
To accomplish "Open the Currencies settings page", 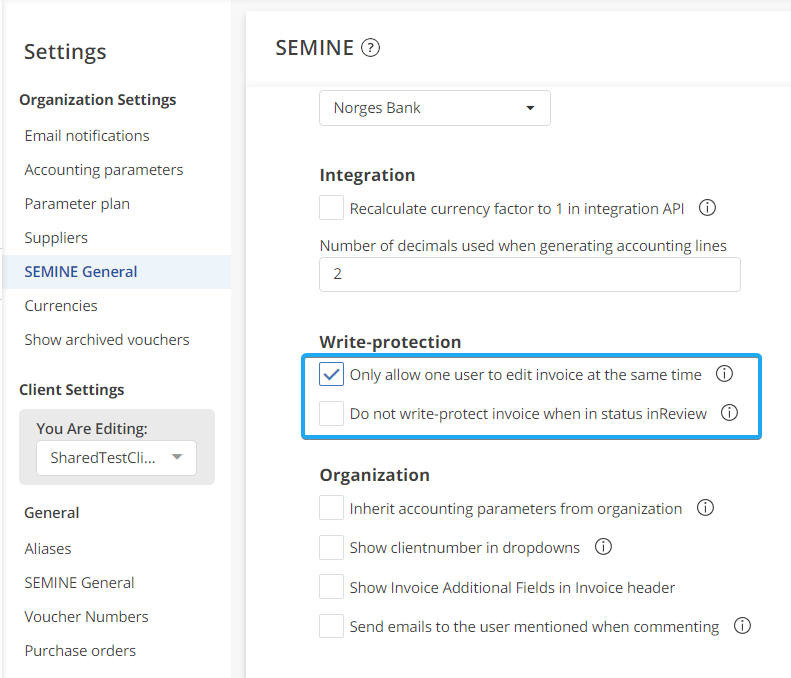I will [x=61, y=306].
